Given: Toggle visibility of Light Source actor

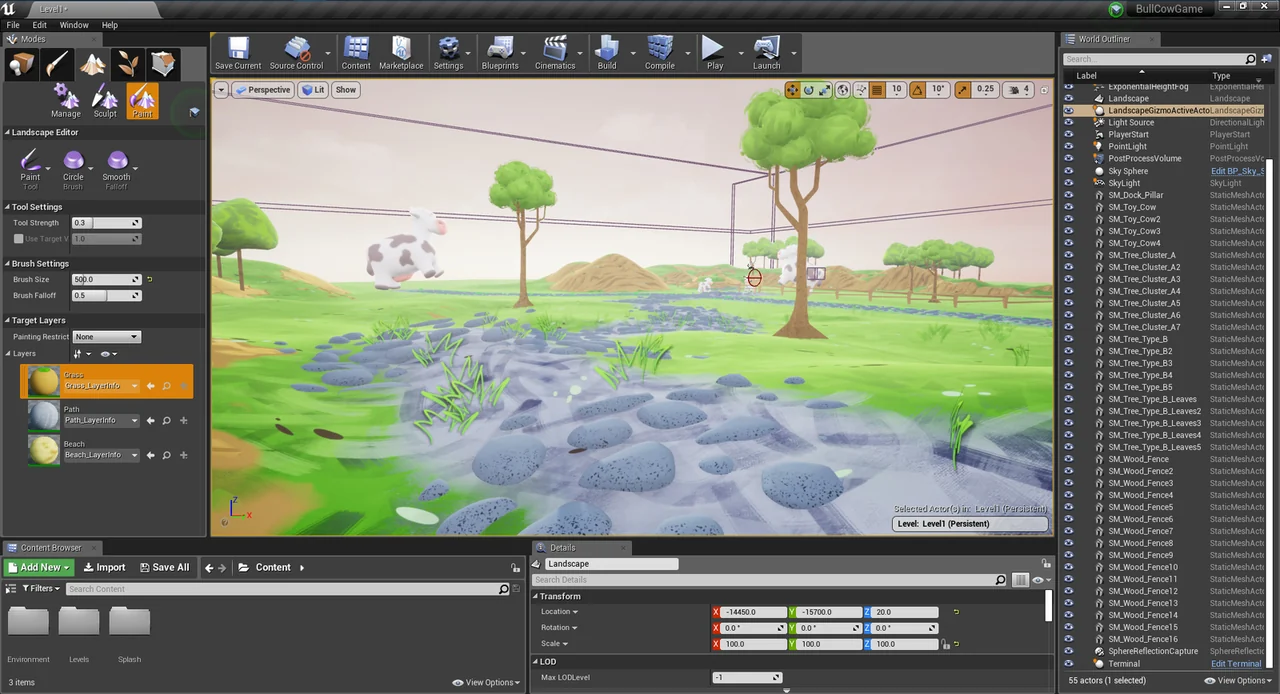Looking at the screenshot, I should (x=1068, y=123).
